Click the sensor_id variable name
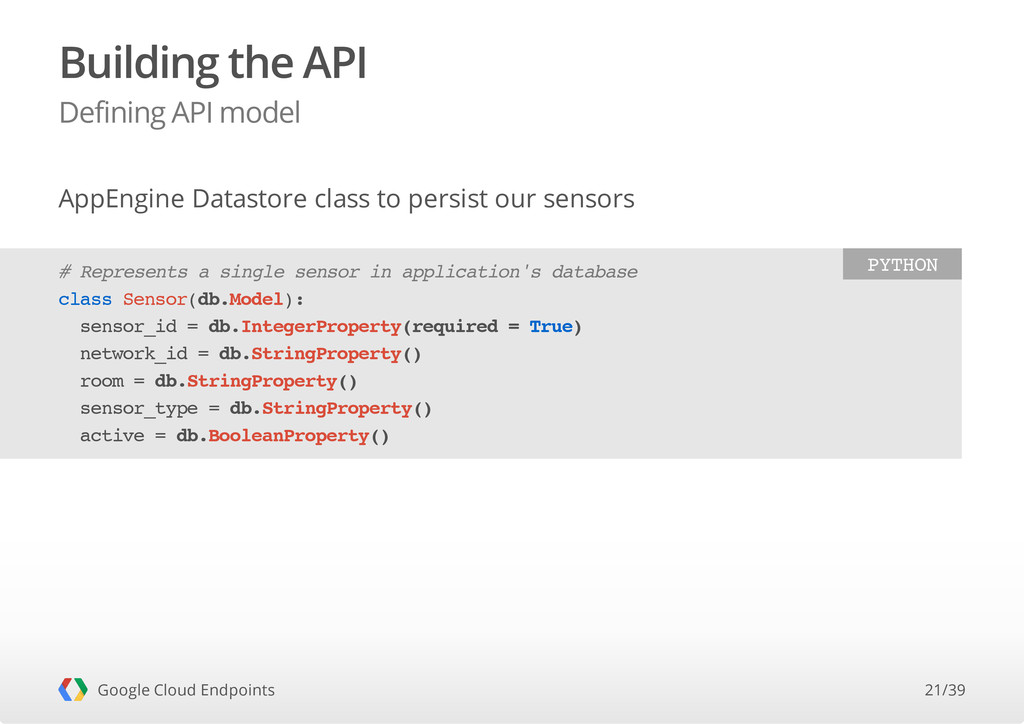 (x=128, y=326)
